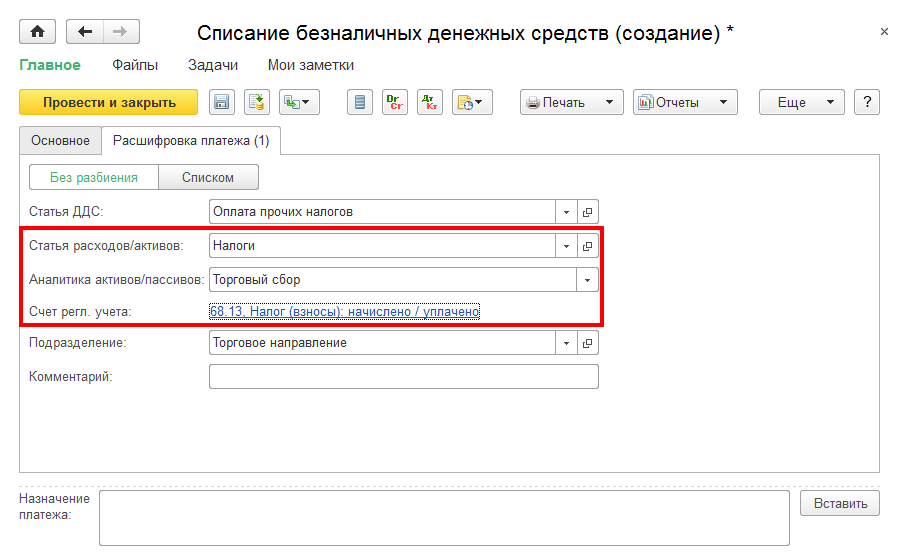Viewport: 906px width, 560px height.
Task: Switch to the 'Списком' view toggle
Action: click(x=208, y=178)
